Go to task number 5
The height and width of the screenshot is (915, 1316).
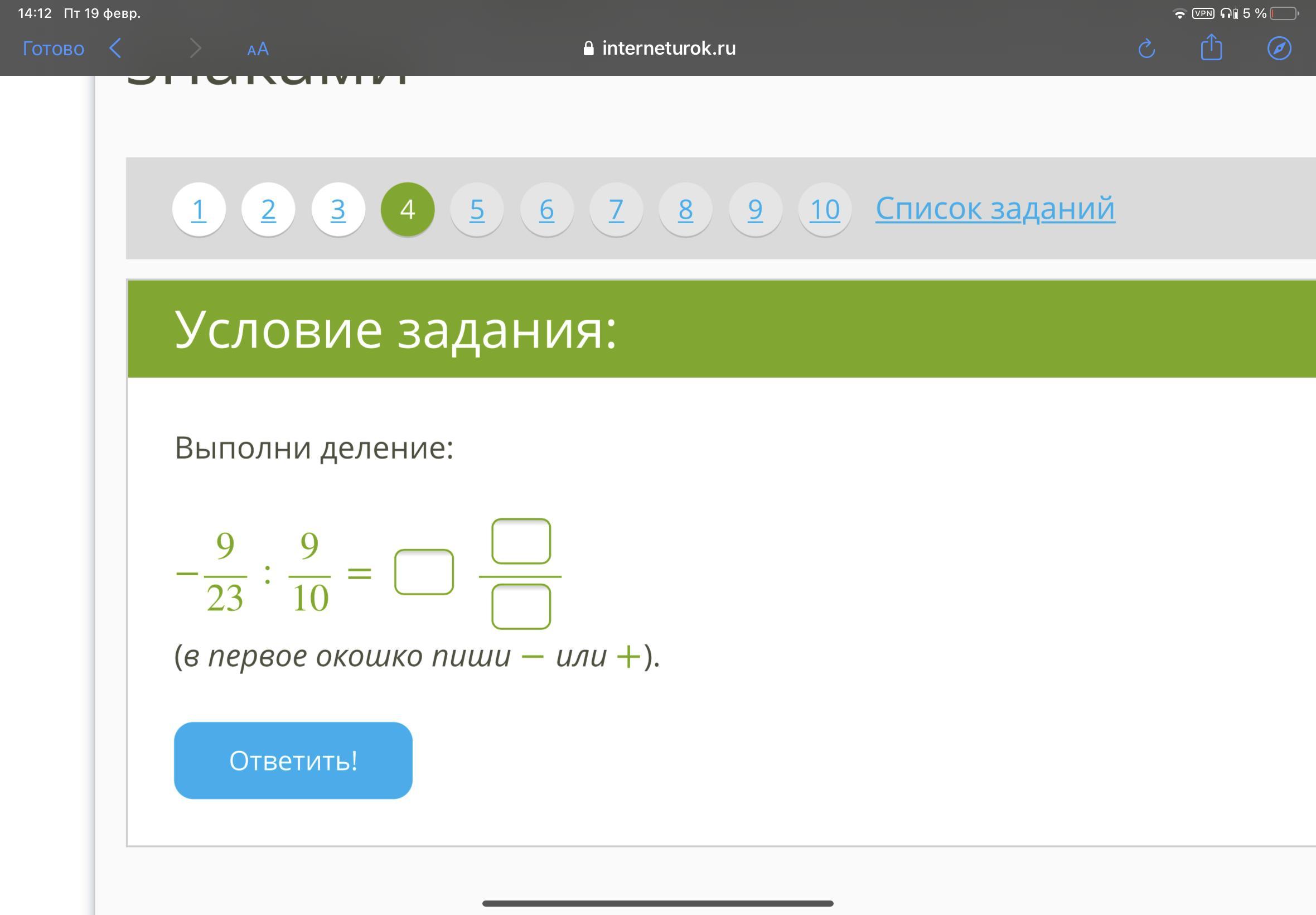click(477, 209)
